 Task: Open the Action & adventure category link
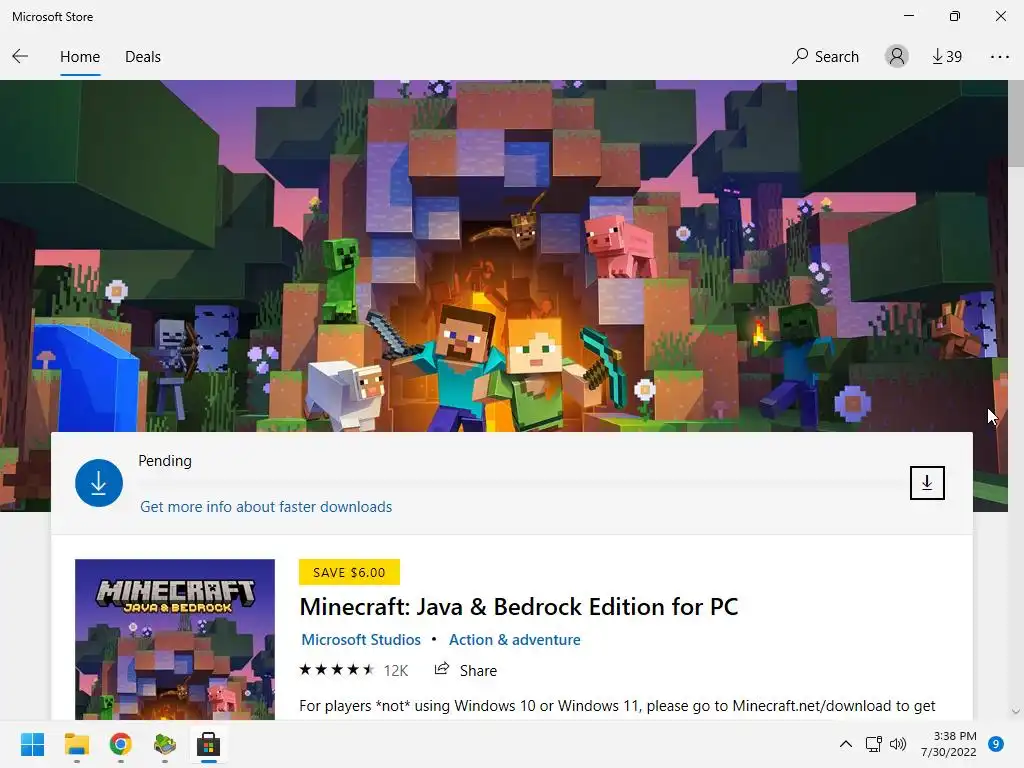[x=515, y=640]
